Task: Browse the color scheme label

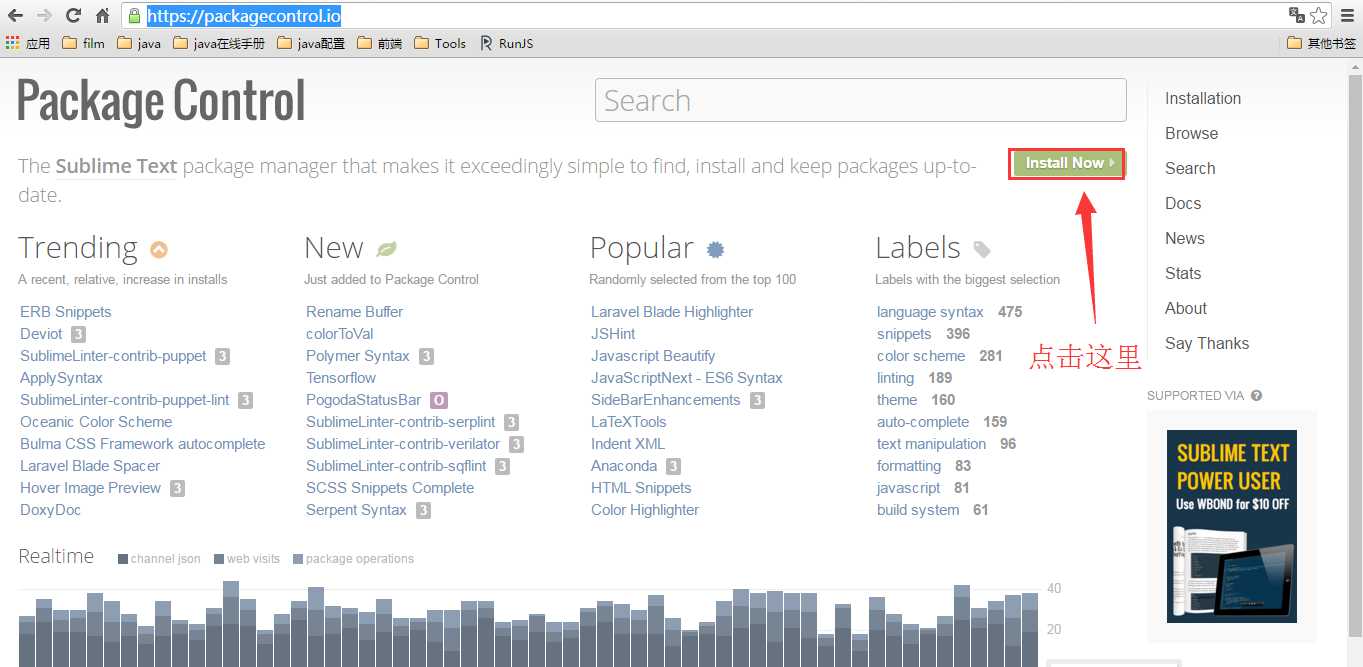Action: [921, 356]
